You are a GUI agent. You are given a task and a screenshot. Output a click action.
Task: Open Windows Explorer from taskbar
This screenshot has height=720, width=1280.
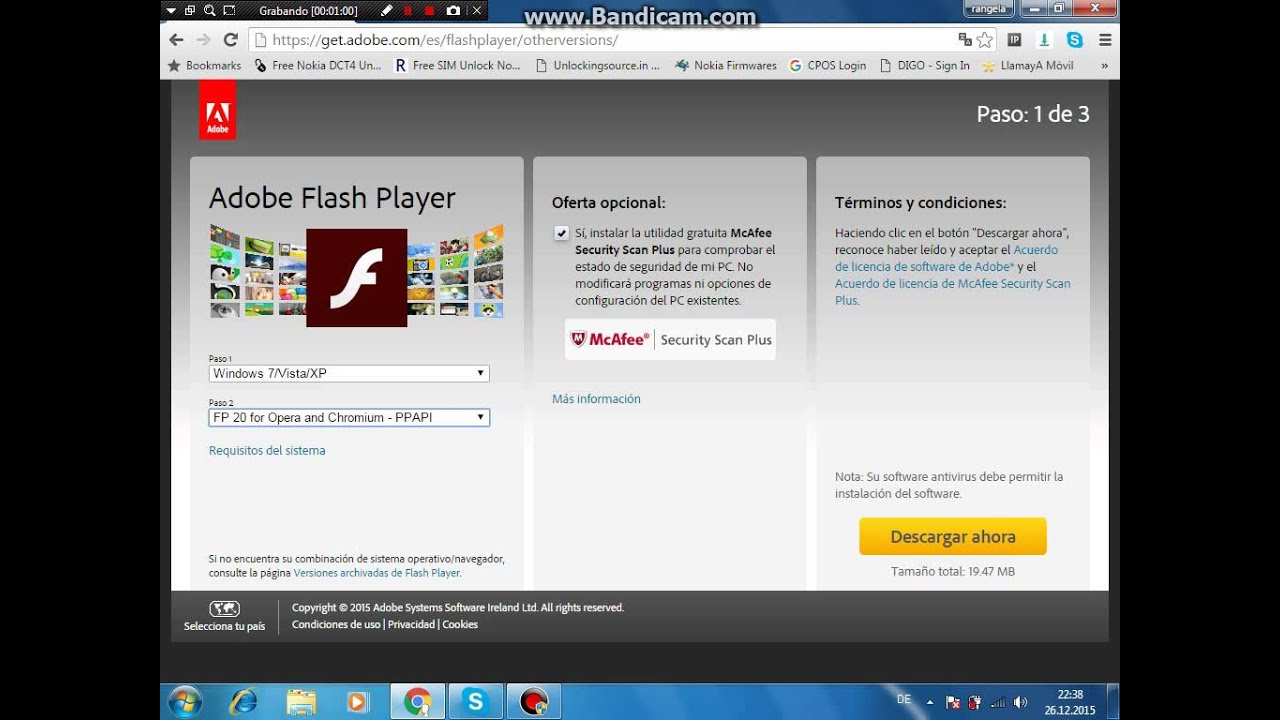click(x=301, y=702)
